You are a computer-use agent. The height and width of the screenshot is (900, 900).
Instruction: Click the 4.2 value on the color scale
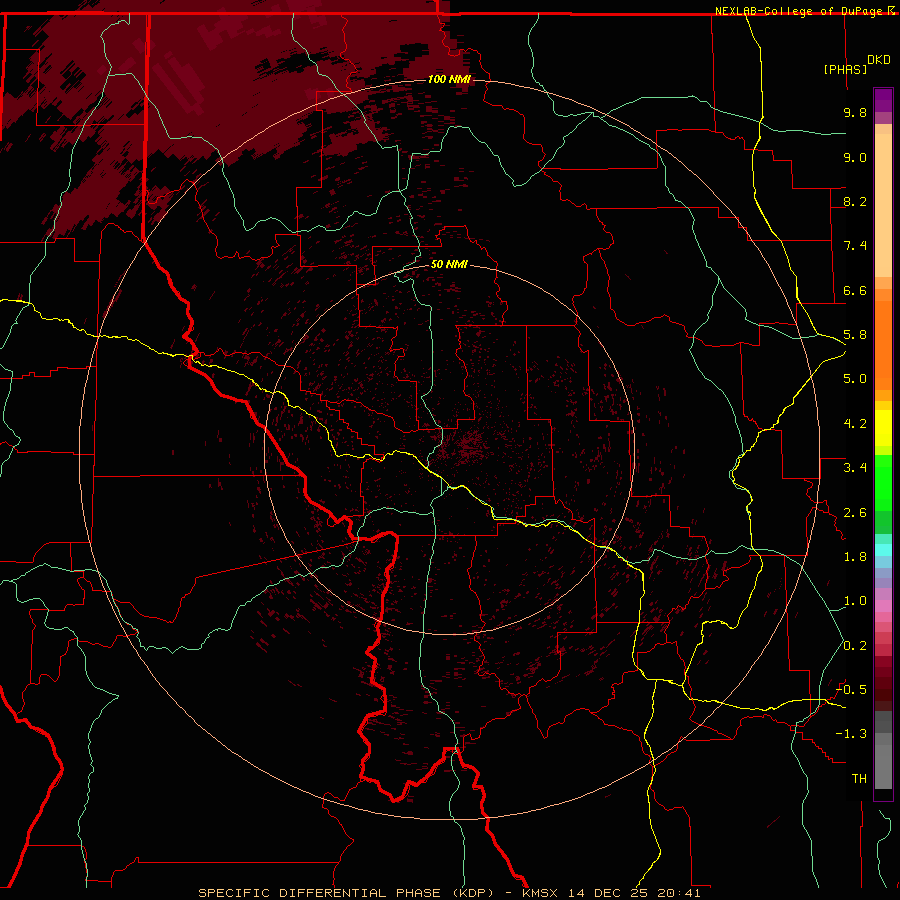(855, 424)
